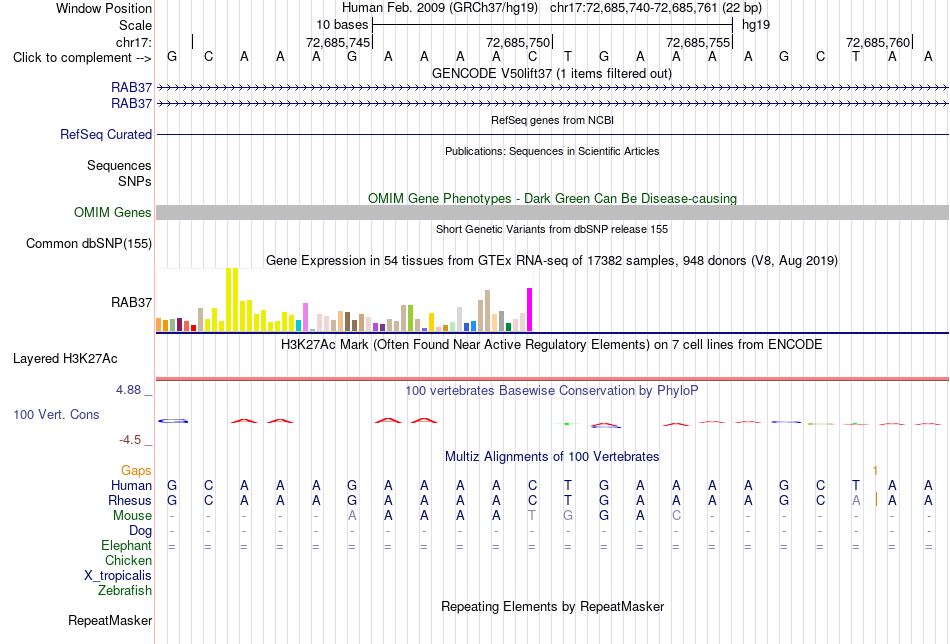The image size is (950, 644).
Task: Select the Mouse species label
Action: (x=132, y=516)
